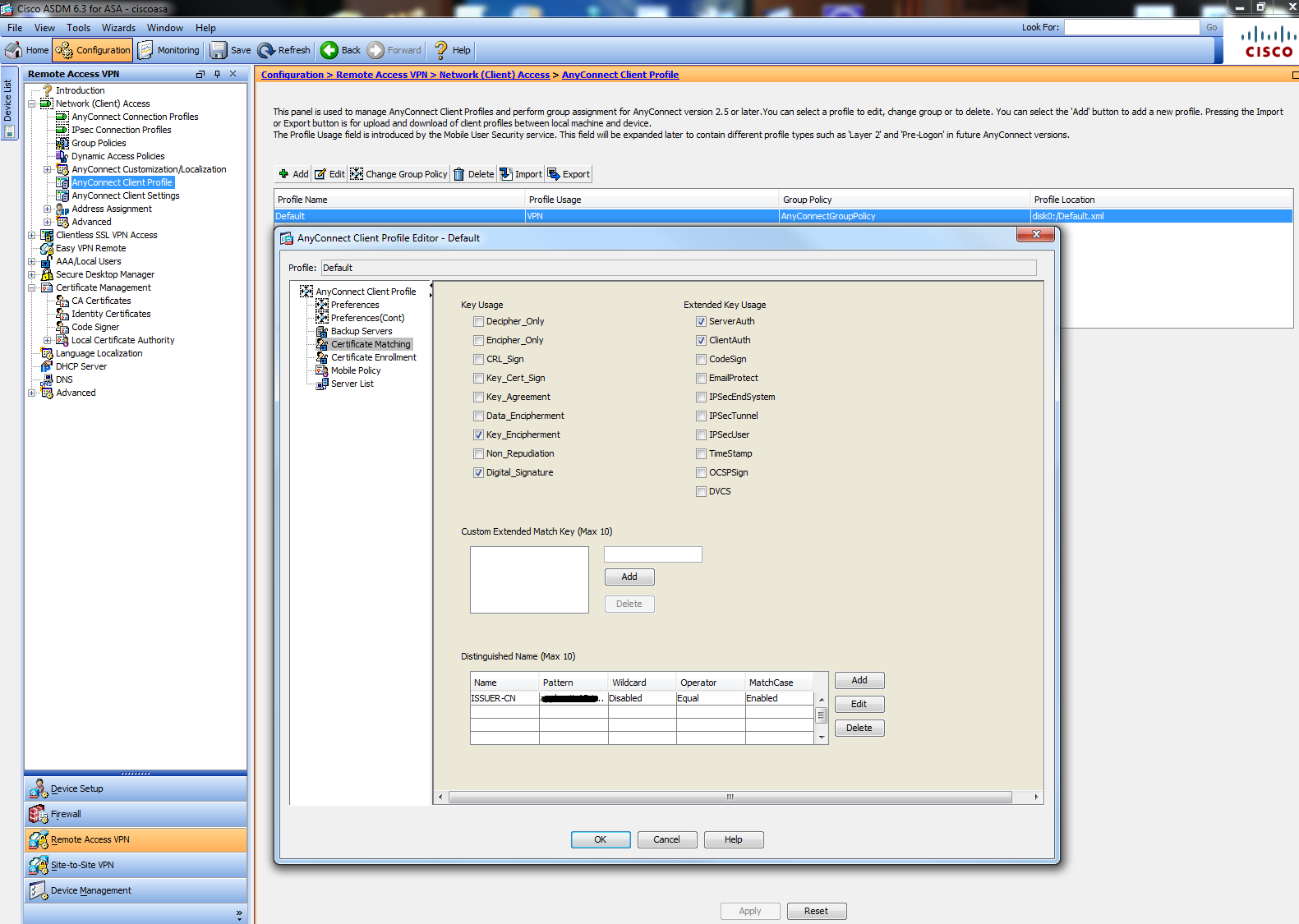Enable Encipher_Only key usage
The image size is (1299, 924).
pyautogui.click(x=478, y=341)
